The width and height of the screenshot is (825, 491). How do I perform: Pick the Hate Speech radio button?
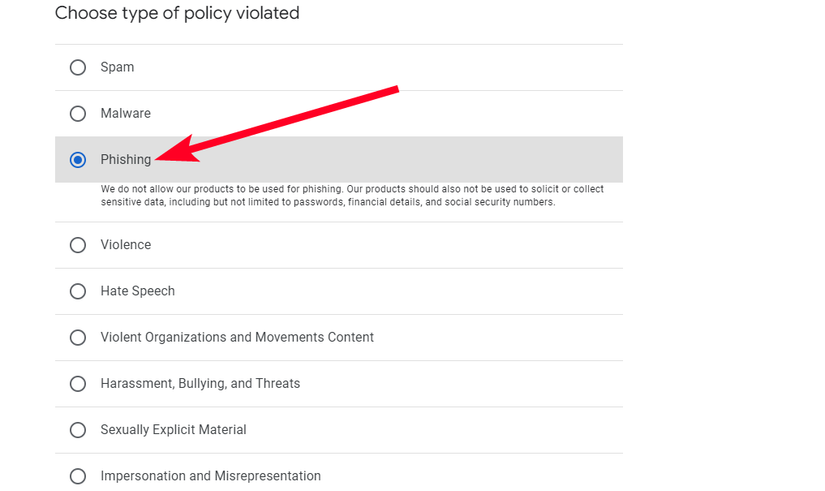pyautogui.click(x=78, y=291)
